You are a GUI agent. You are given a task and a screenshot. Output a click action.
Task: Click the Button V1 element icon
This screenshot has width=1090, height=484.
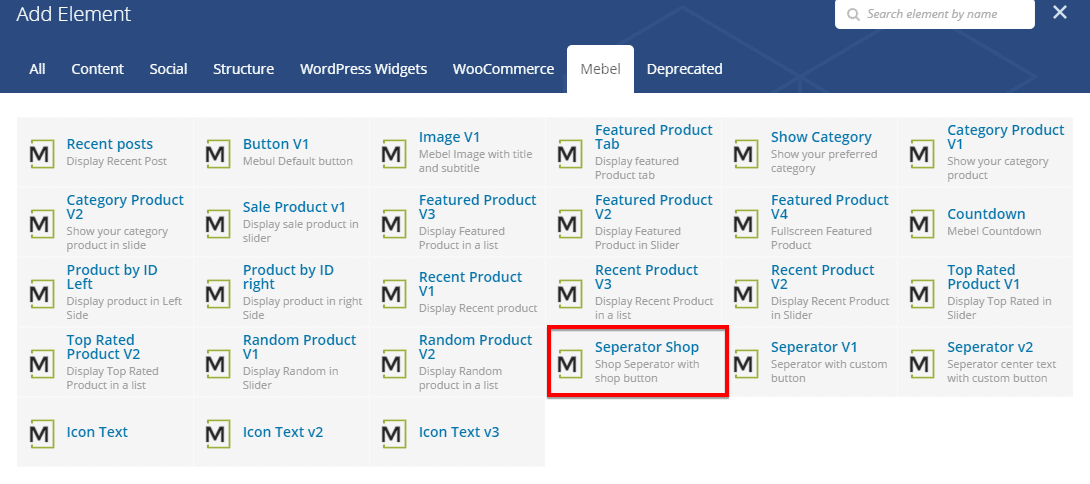tap(217, 153)
